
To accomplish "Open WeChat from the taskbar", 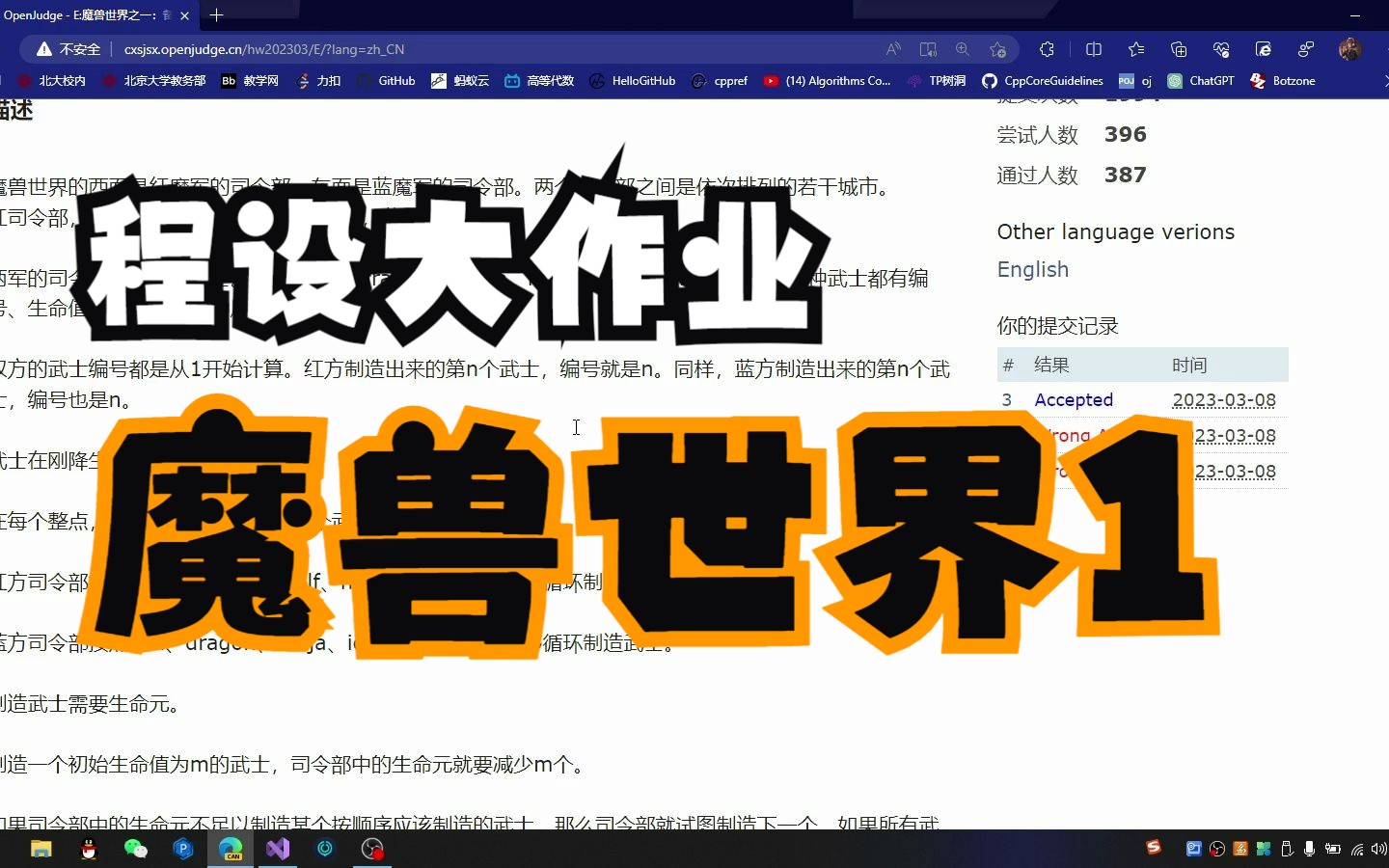I will tap(137, 850).
